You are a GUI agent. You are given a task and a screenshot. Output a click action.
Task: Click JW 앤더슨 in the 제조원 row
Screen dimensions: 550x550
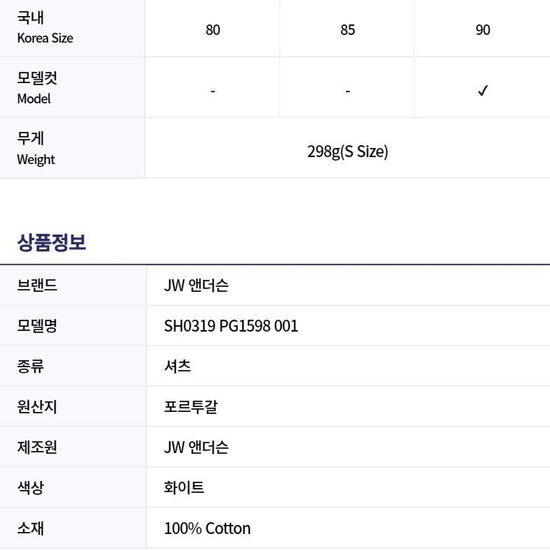pyautogui.click(x=196, y=447)
